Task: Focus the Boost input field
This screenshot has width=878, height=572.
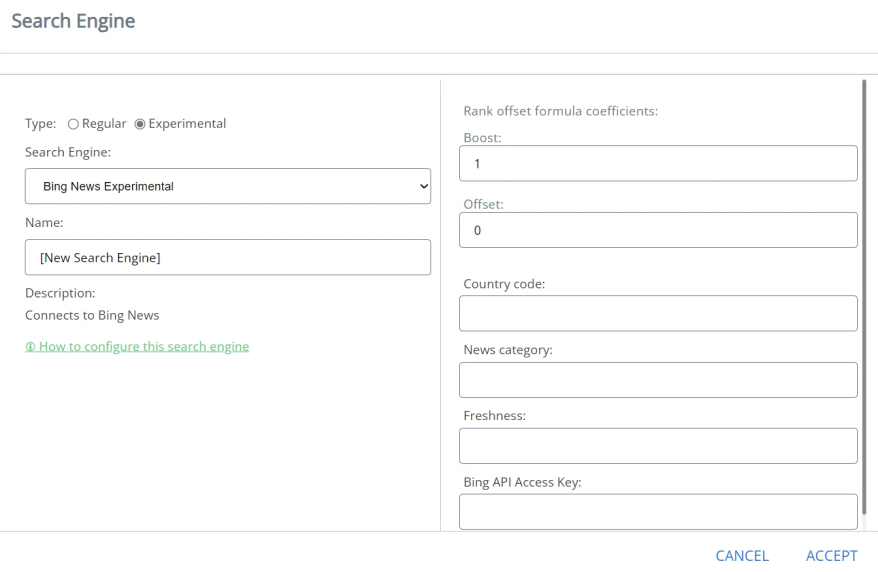Action: pyautogui.click(x=658, y=163)
